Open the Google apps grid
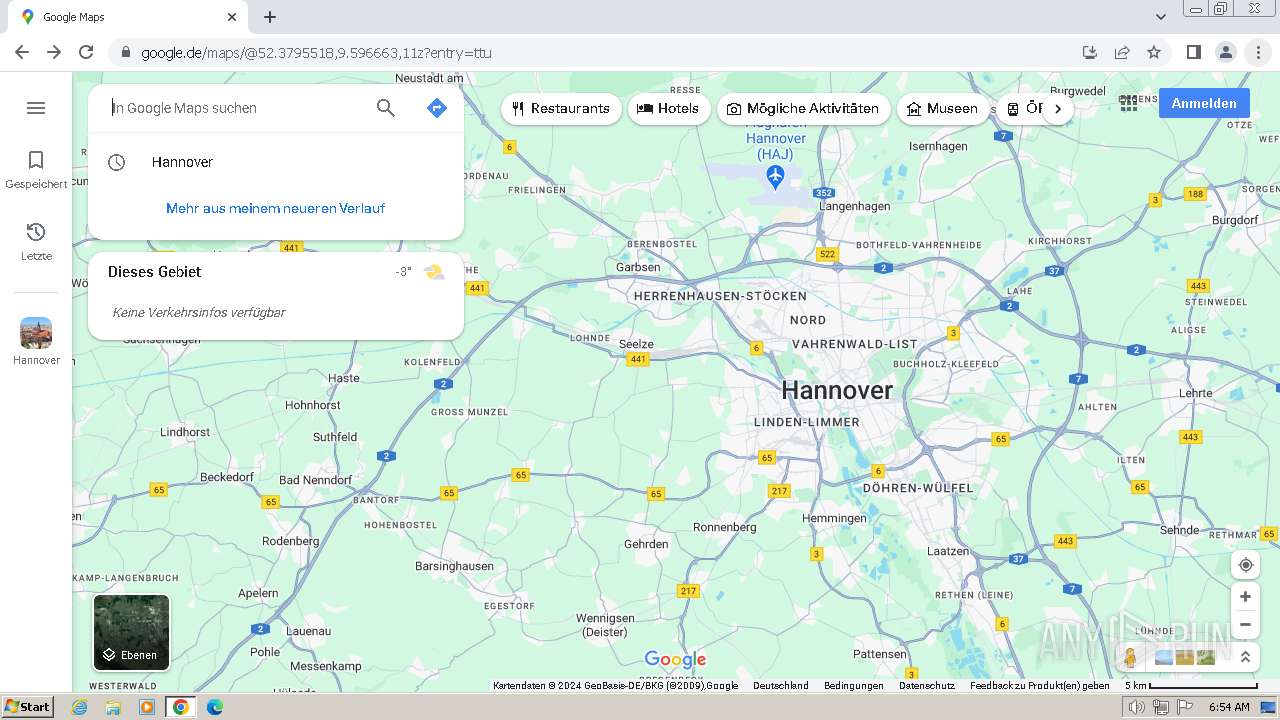This screenshot has width=1280, height=720. pos(1129,103)
